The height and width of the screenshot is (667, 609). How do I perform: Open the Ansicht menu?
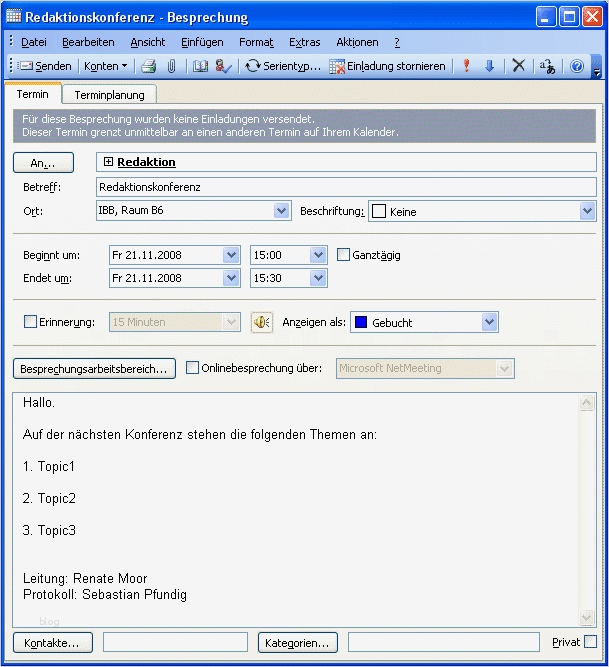point(148,42)
